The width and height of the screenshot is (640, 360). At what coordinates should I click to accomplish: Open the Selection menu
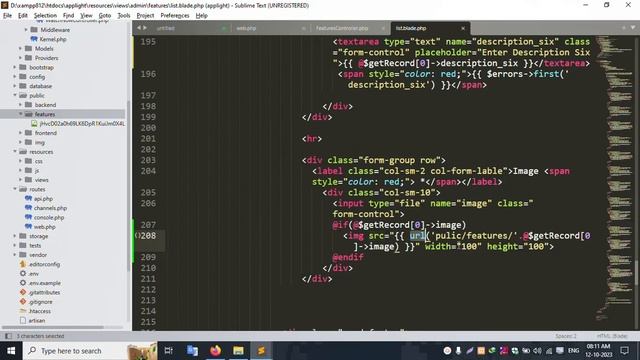[x=45, y=16]
